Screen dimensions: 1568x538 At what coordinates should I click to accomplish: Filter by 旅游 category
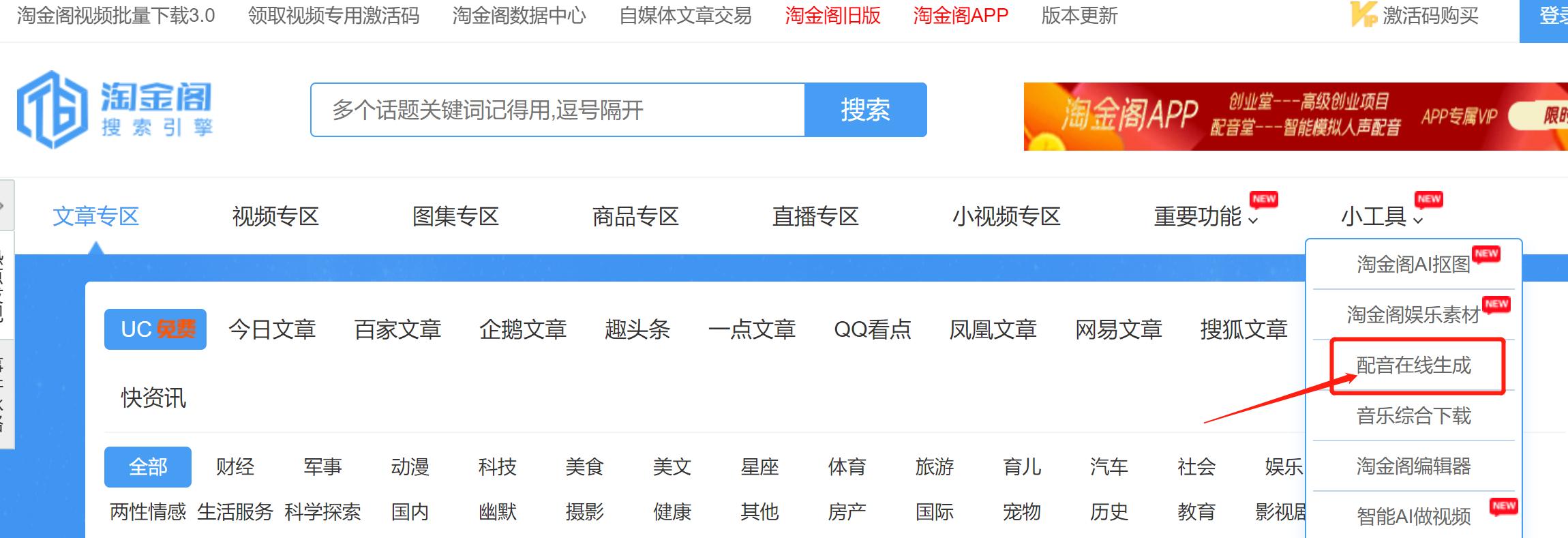tap(934, 467)
